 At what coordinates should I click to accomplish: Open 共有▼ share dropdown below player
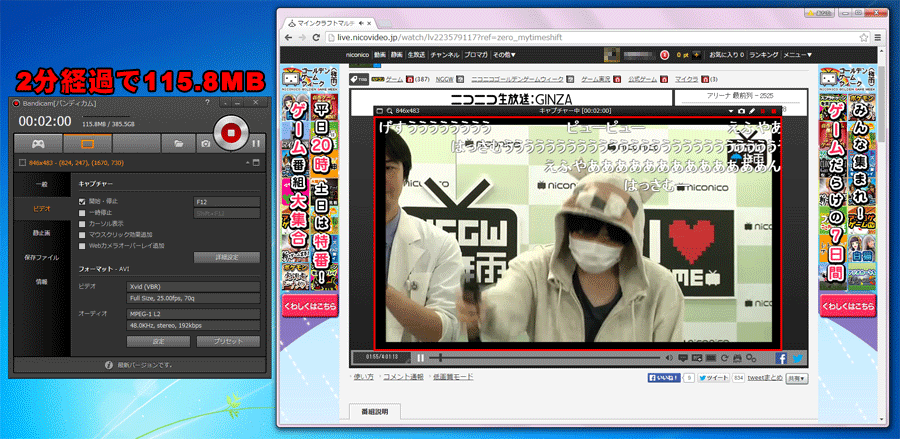(797, 378)
